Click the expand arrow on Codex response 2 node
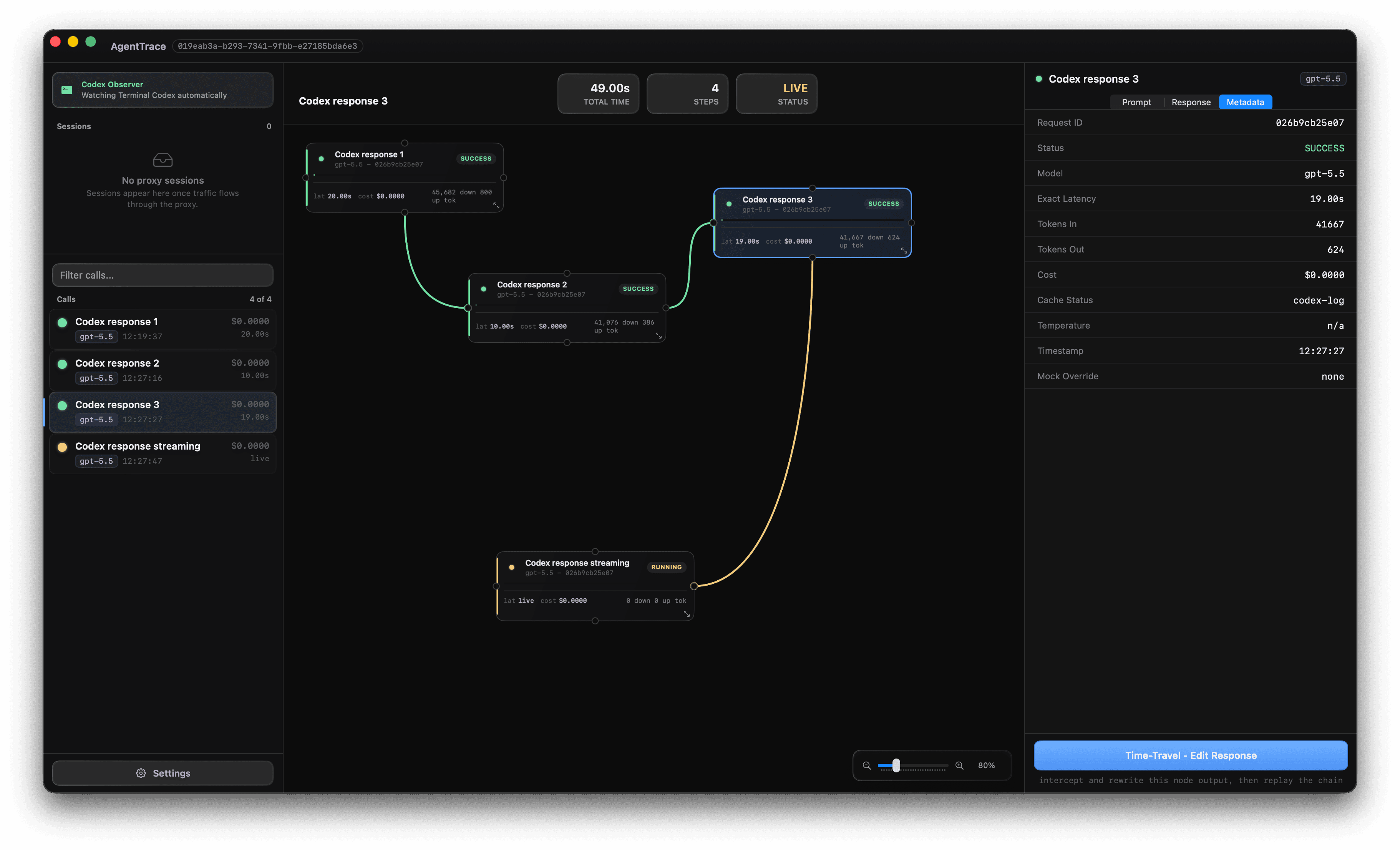The image size is (1400, 850). click(x=659, y=336)
